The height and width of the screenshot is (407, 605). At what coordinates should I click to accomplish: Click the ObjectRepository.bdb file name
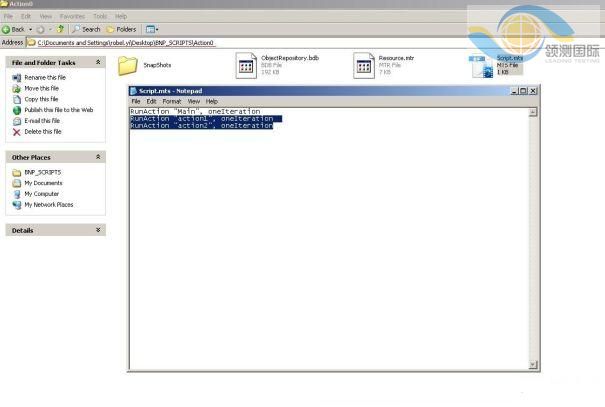coord(290,58)
